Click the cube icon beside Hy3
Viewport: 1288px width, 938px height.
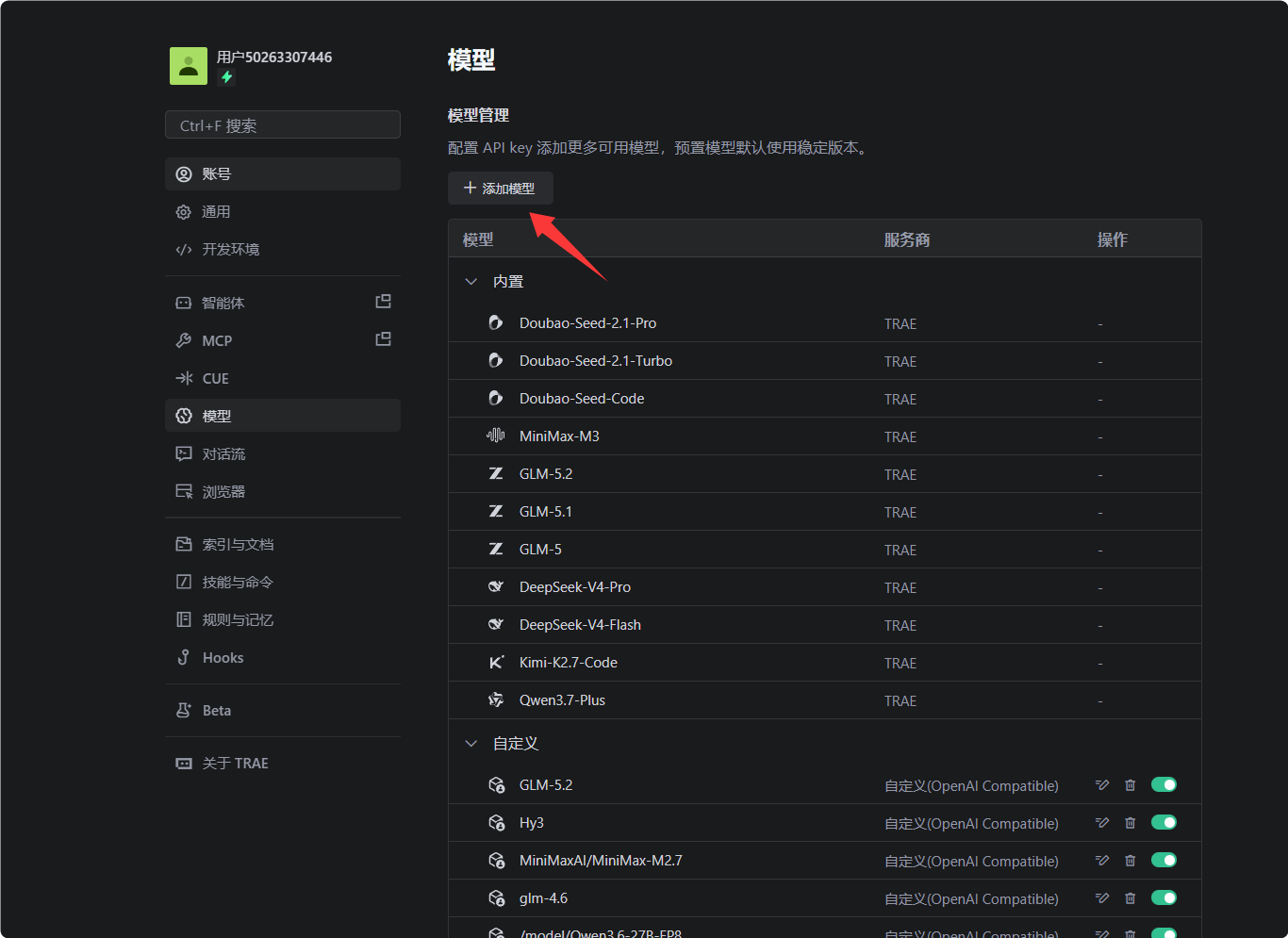tap(497, 823)
